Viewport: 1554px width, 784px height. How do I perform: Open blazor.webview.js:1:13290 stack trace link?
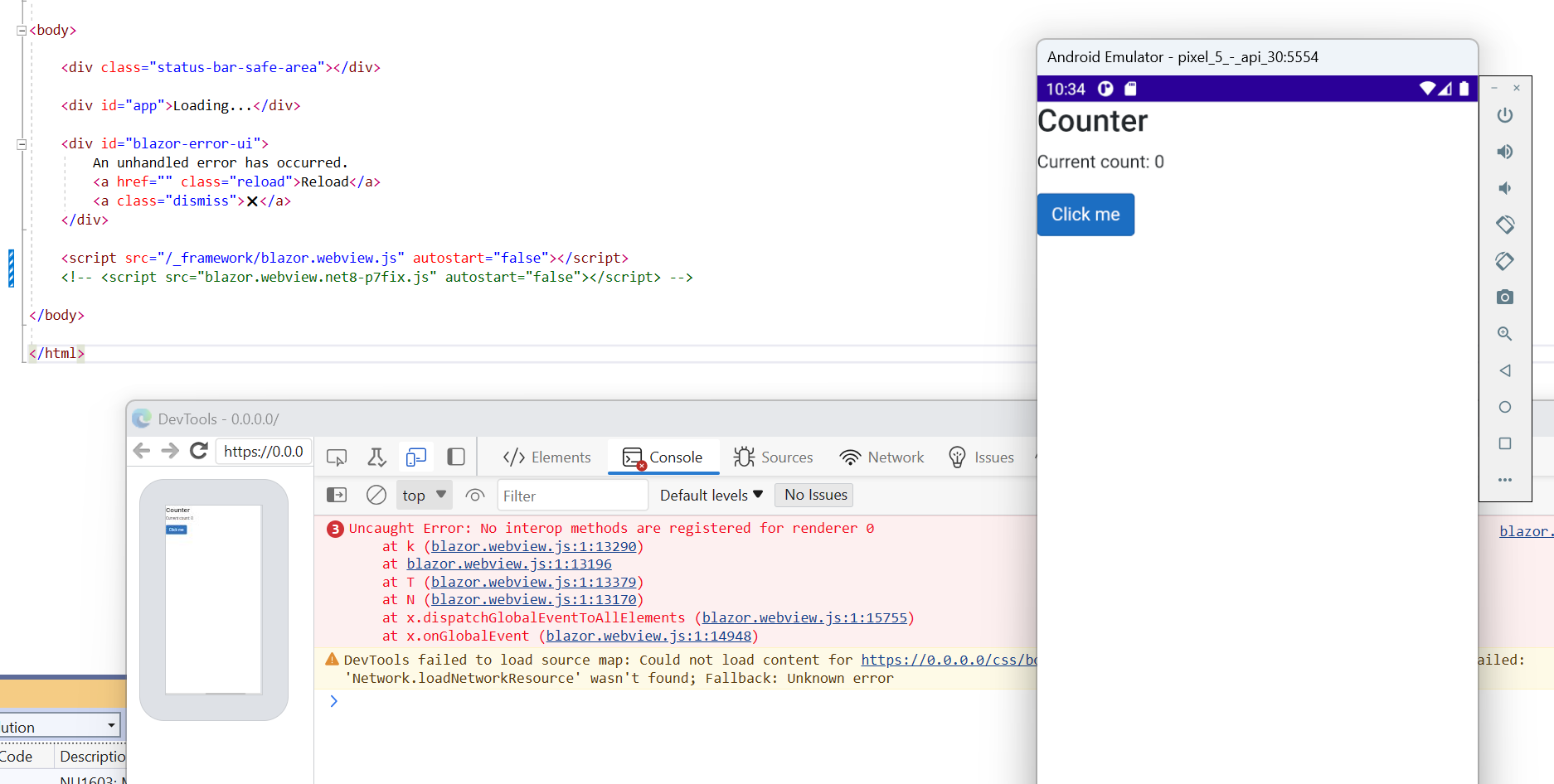(x=534, y=546)
